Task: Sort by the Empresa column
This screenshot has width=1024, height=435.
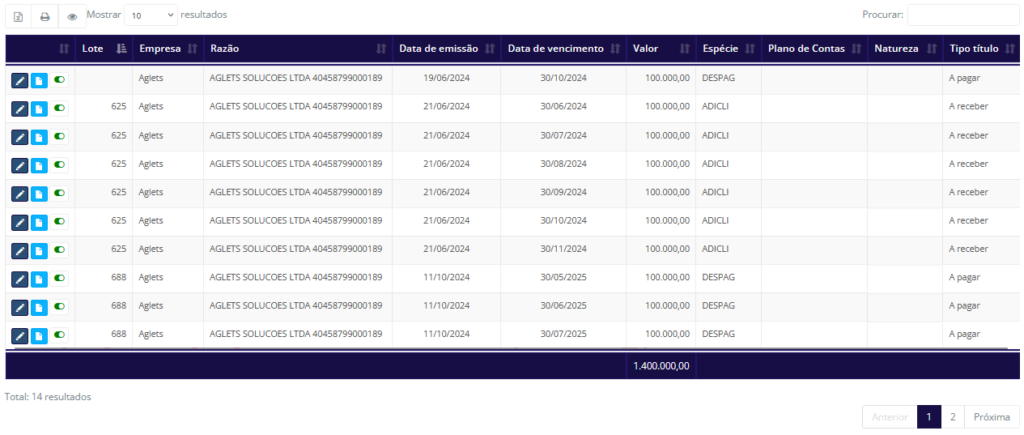Action: click(x=168, y=49)
